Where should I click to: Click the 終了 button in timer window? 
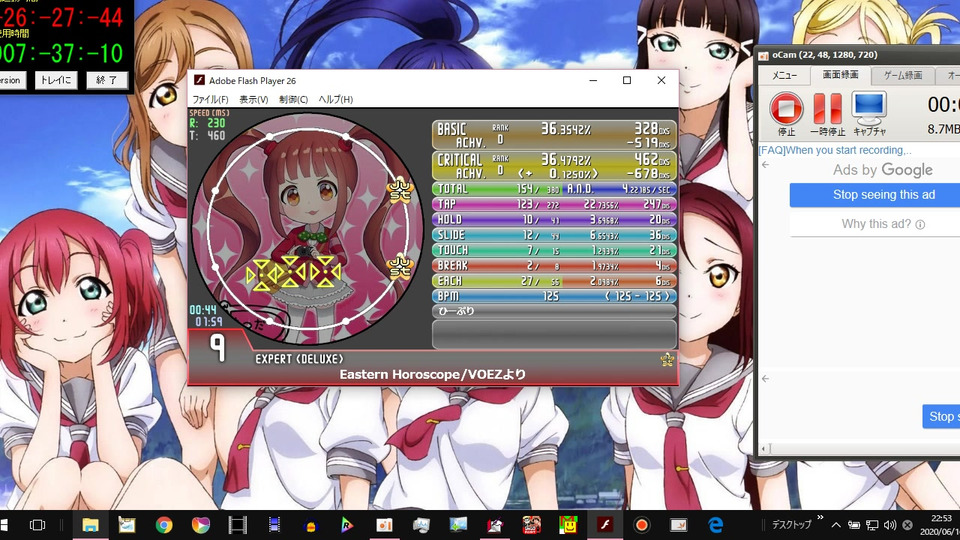click(107, 80)
